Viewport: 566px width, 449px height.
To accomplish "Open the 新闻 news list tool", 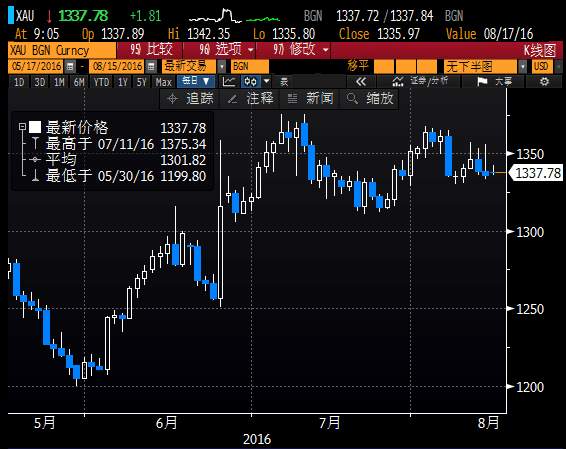I will (x=310, y=98).
